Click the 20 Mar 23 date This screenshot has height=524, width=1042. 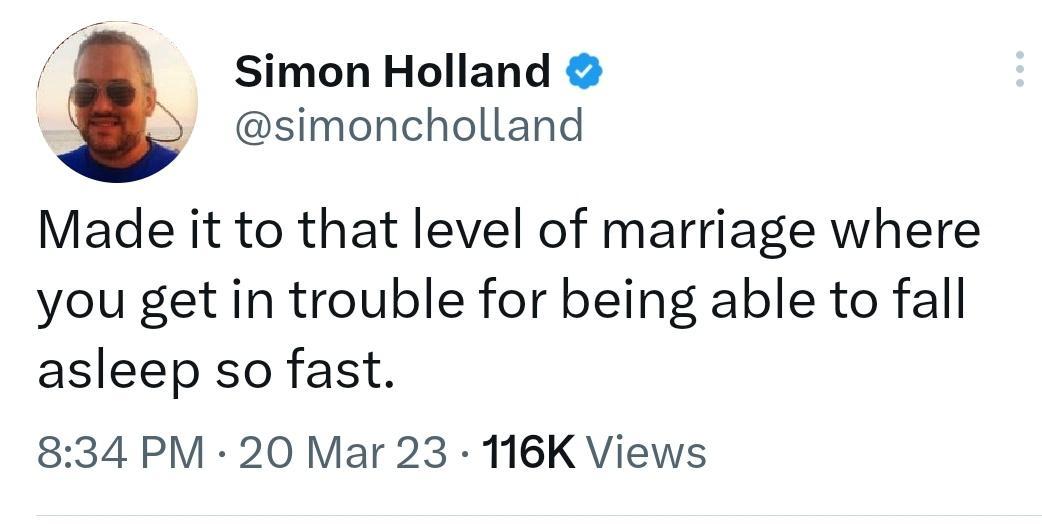coord(343,452)
